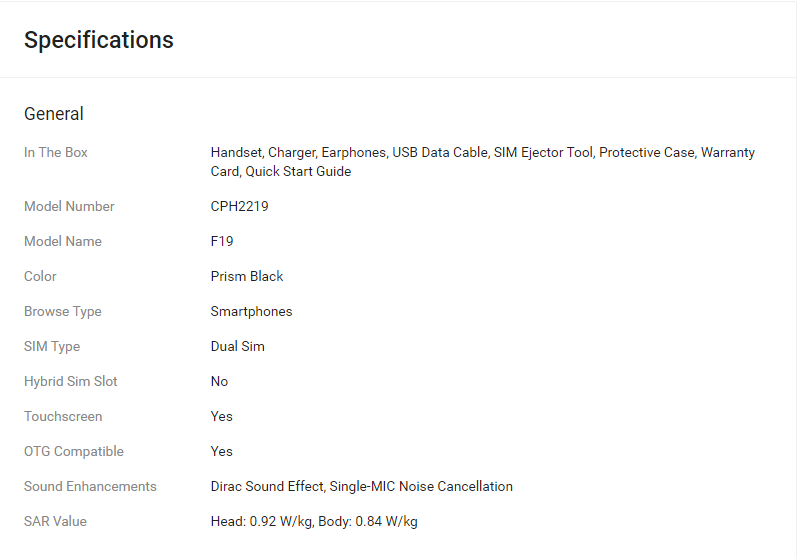Click the General section title
This screenshot has height=559, width=800.
(54, 114)
